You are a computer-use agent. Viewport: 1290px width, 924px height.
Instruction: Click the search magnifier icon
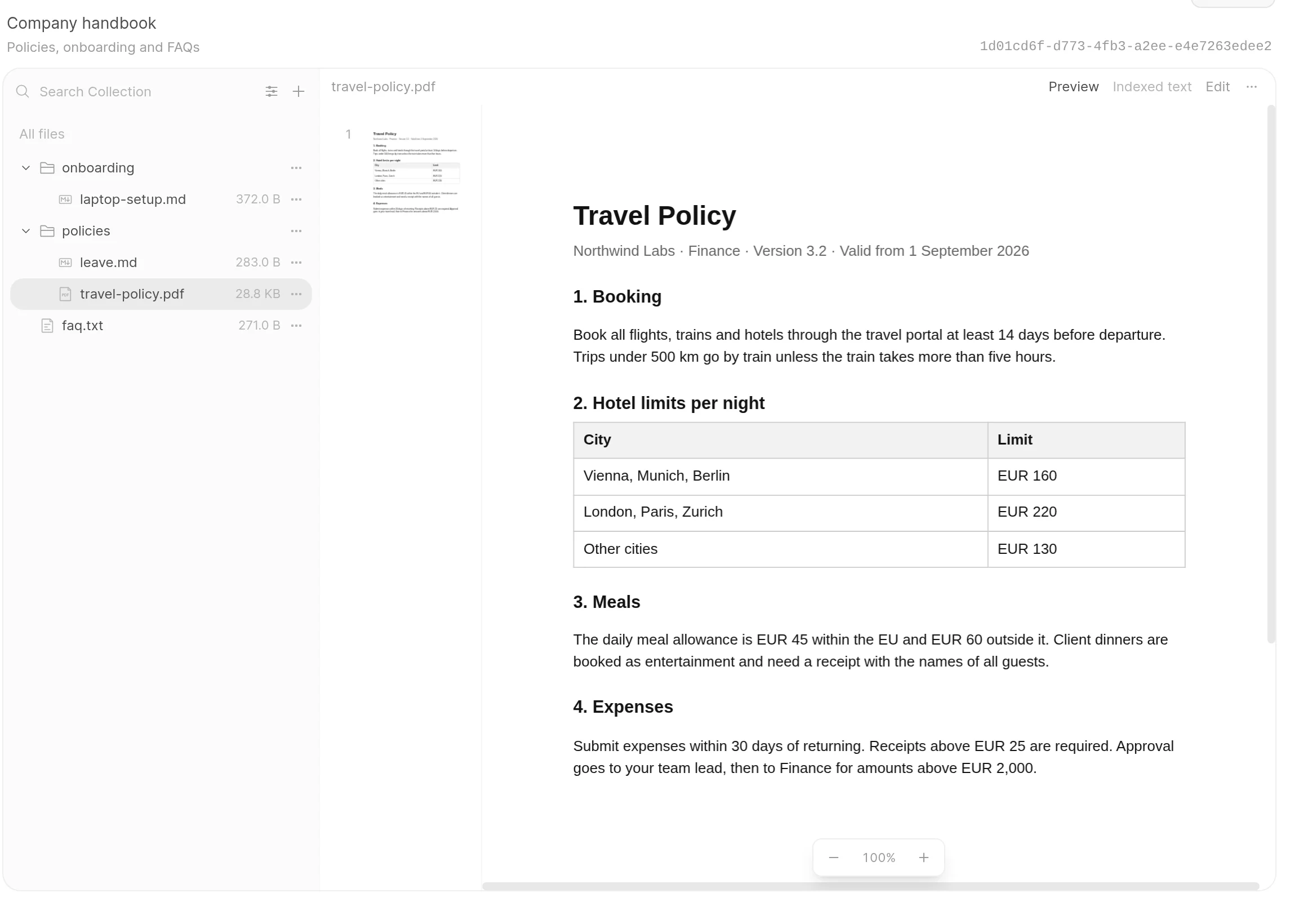(x=22, y=92)
